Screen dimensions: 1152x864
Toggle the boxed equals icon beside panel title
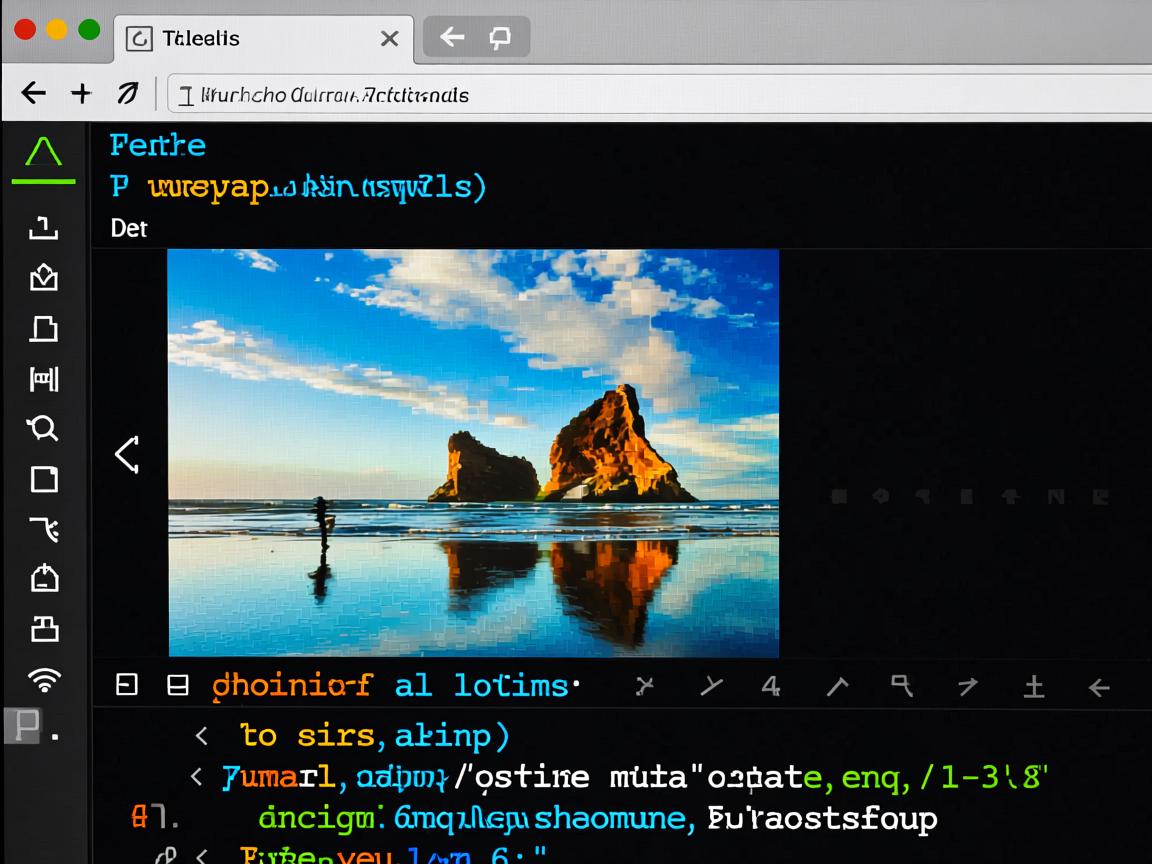click(x=178, y=685)
